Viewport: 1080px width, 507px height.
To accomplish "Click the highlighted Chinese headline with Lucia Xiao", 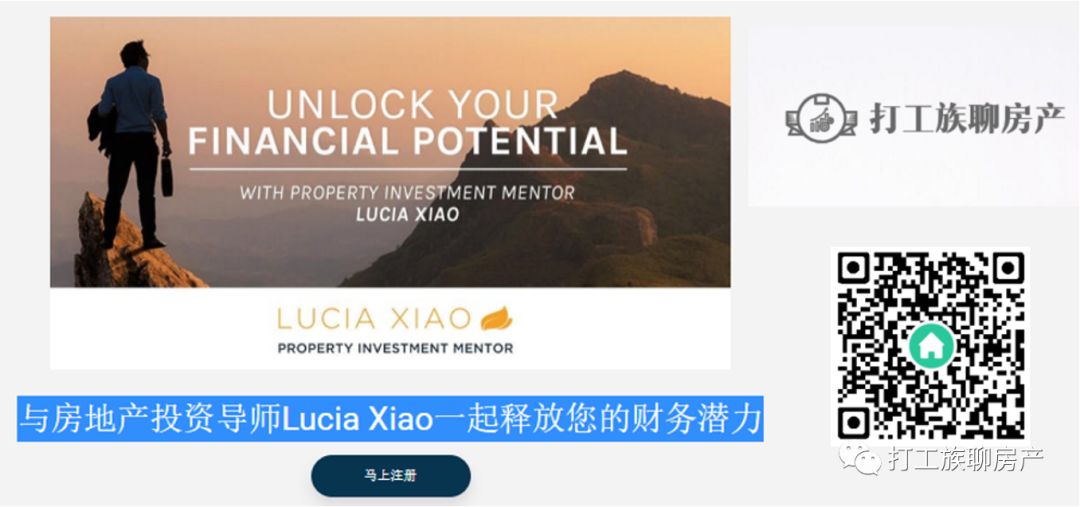I will click(x=390, y=419).
